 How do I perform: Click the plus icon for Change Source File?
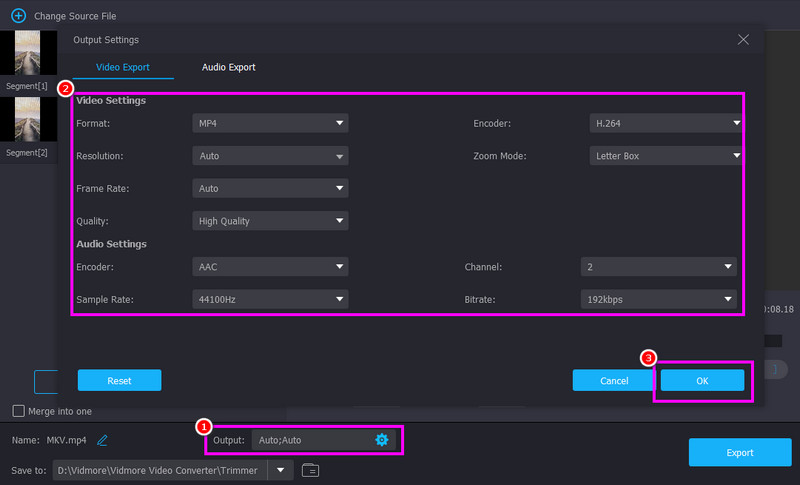(x=18, y=16)
